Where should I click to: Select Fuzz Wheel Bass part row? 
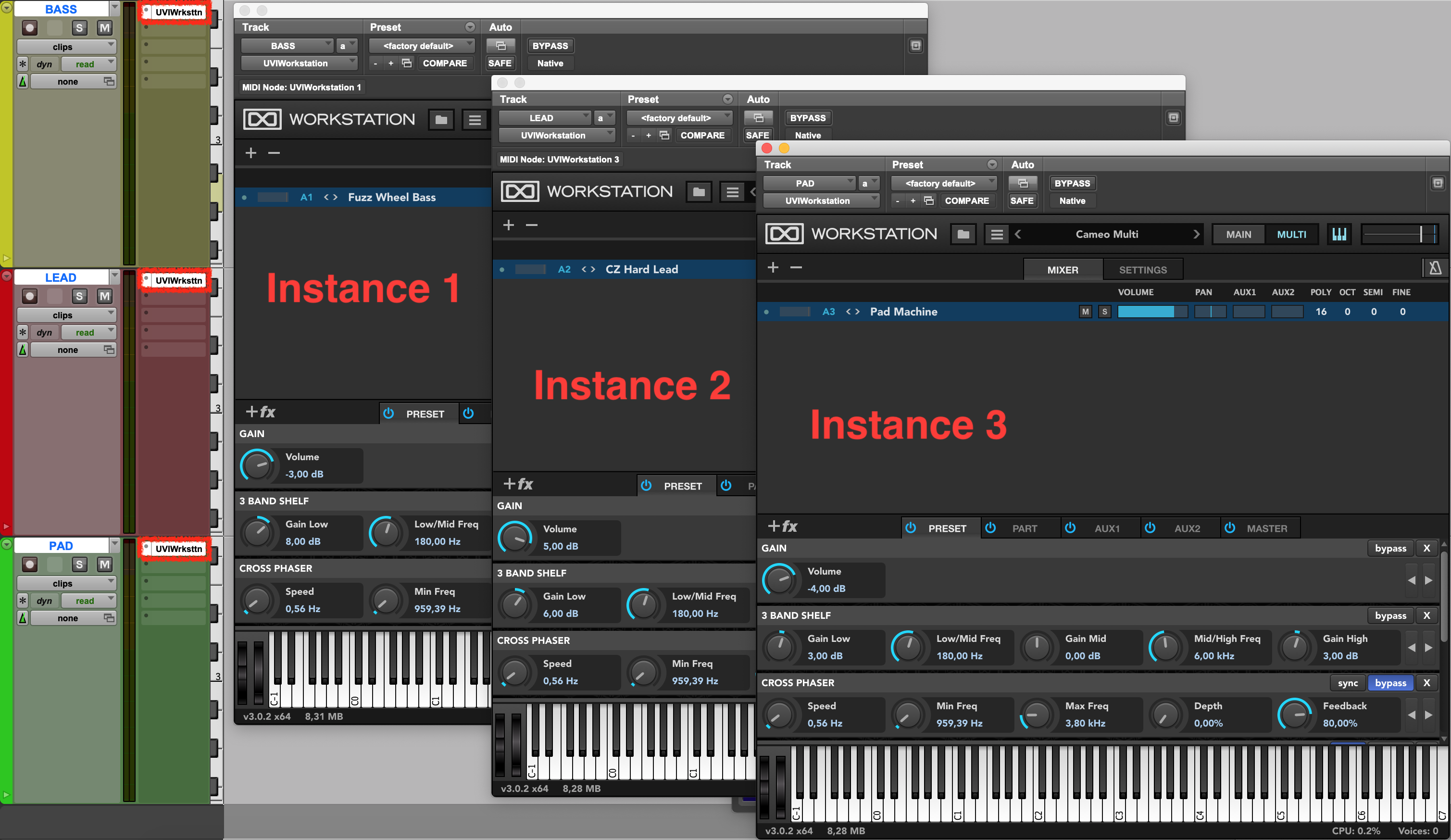pos(363,197)
